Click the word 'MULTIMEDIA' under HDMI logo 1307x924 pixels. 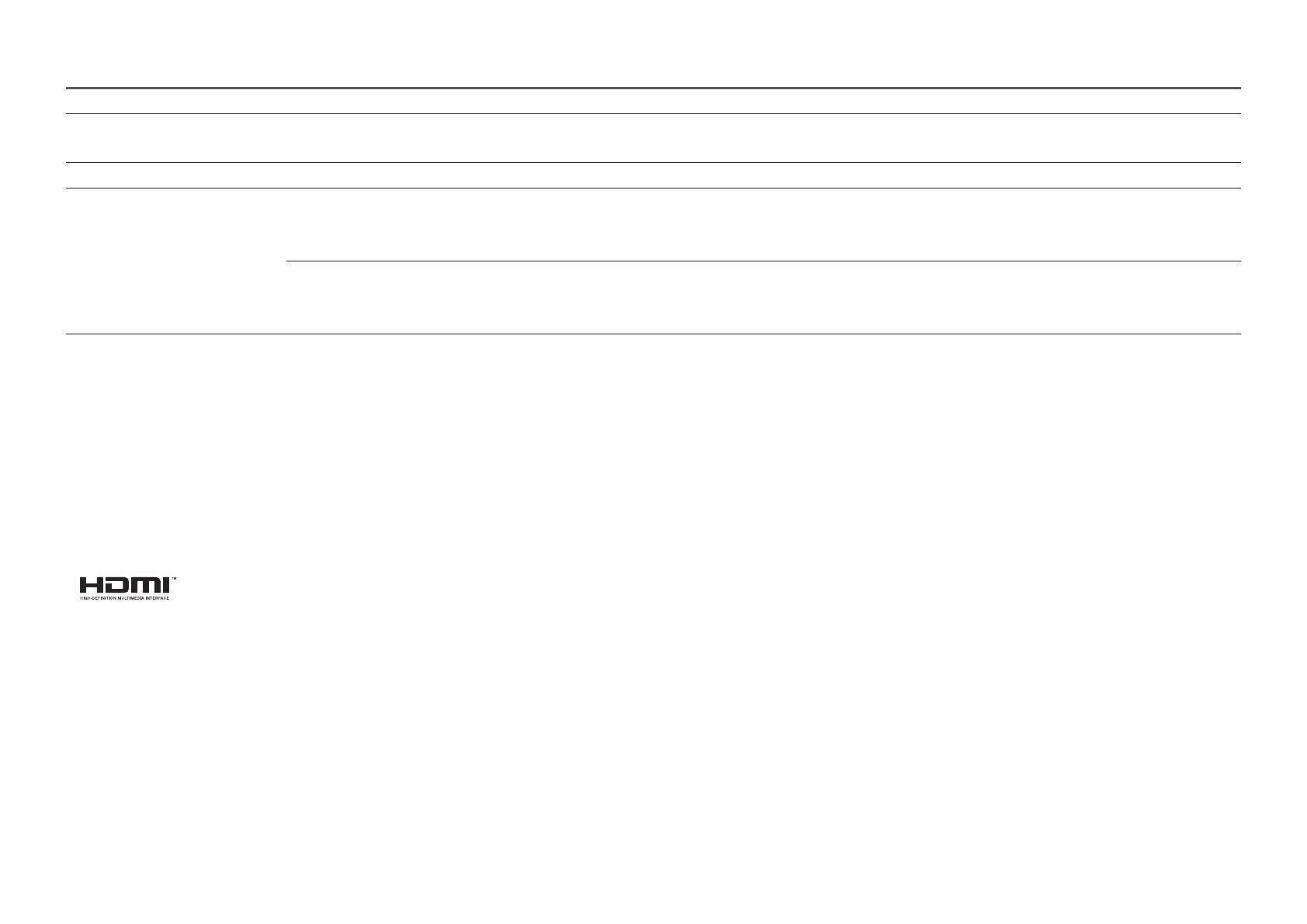pyautogui.click(x=132, y=598)
